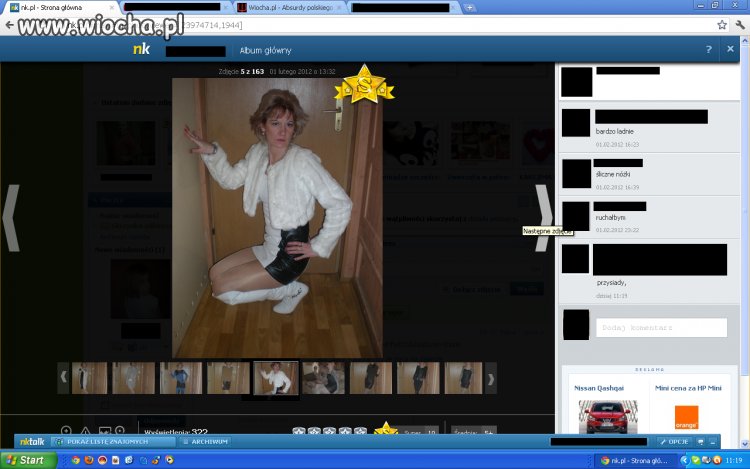Open gallery help with the question mark
The image size is (750, 469).
(709, 49)
